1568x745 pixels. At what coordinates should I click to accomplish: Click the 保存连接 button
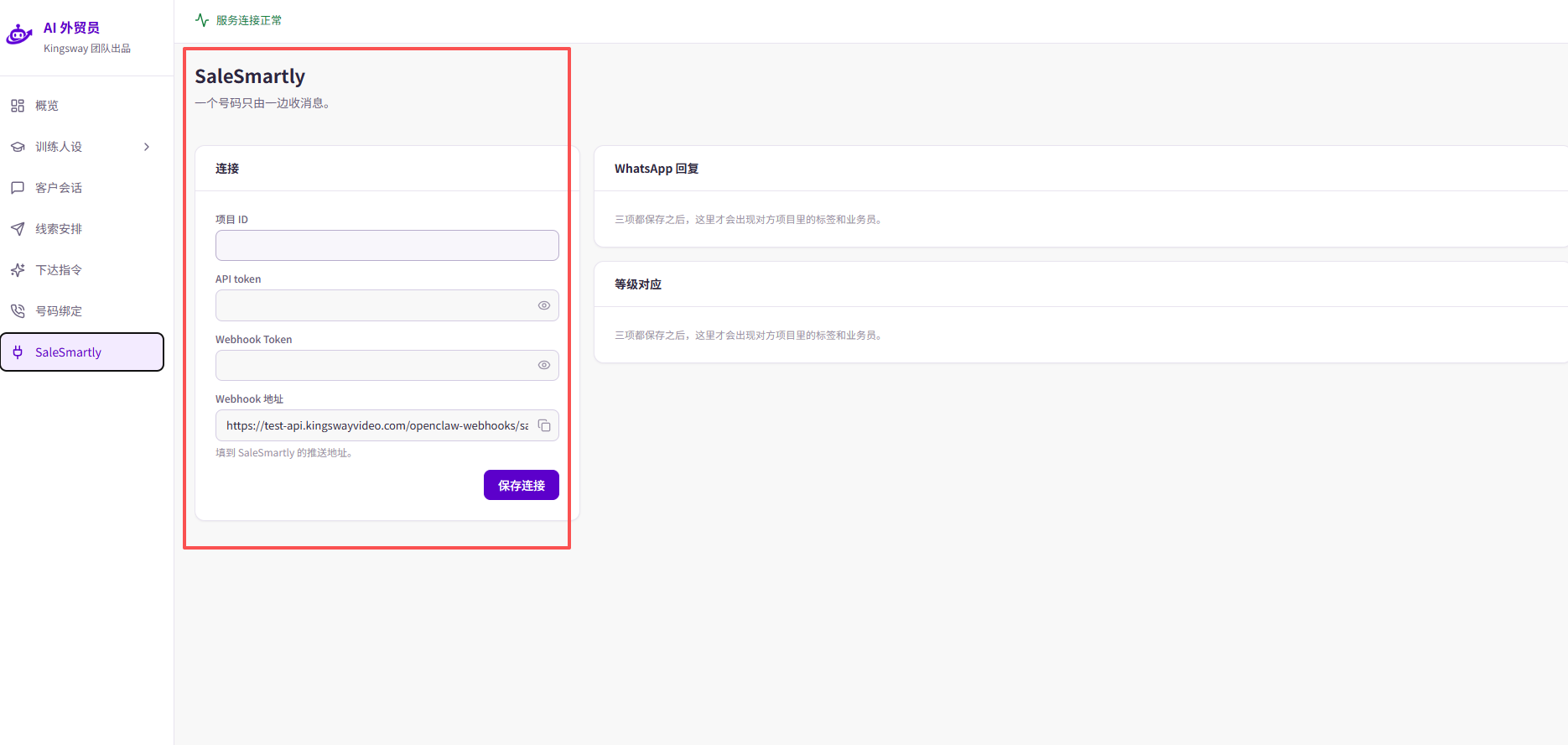pyautogui.click(x=522, y=485)
